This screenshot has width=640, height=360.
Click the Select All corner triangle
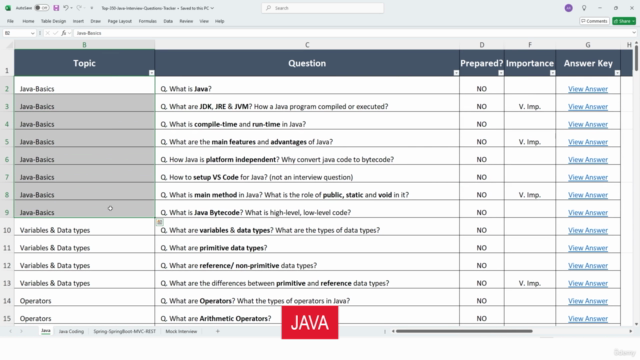(x=9, y=45)
